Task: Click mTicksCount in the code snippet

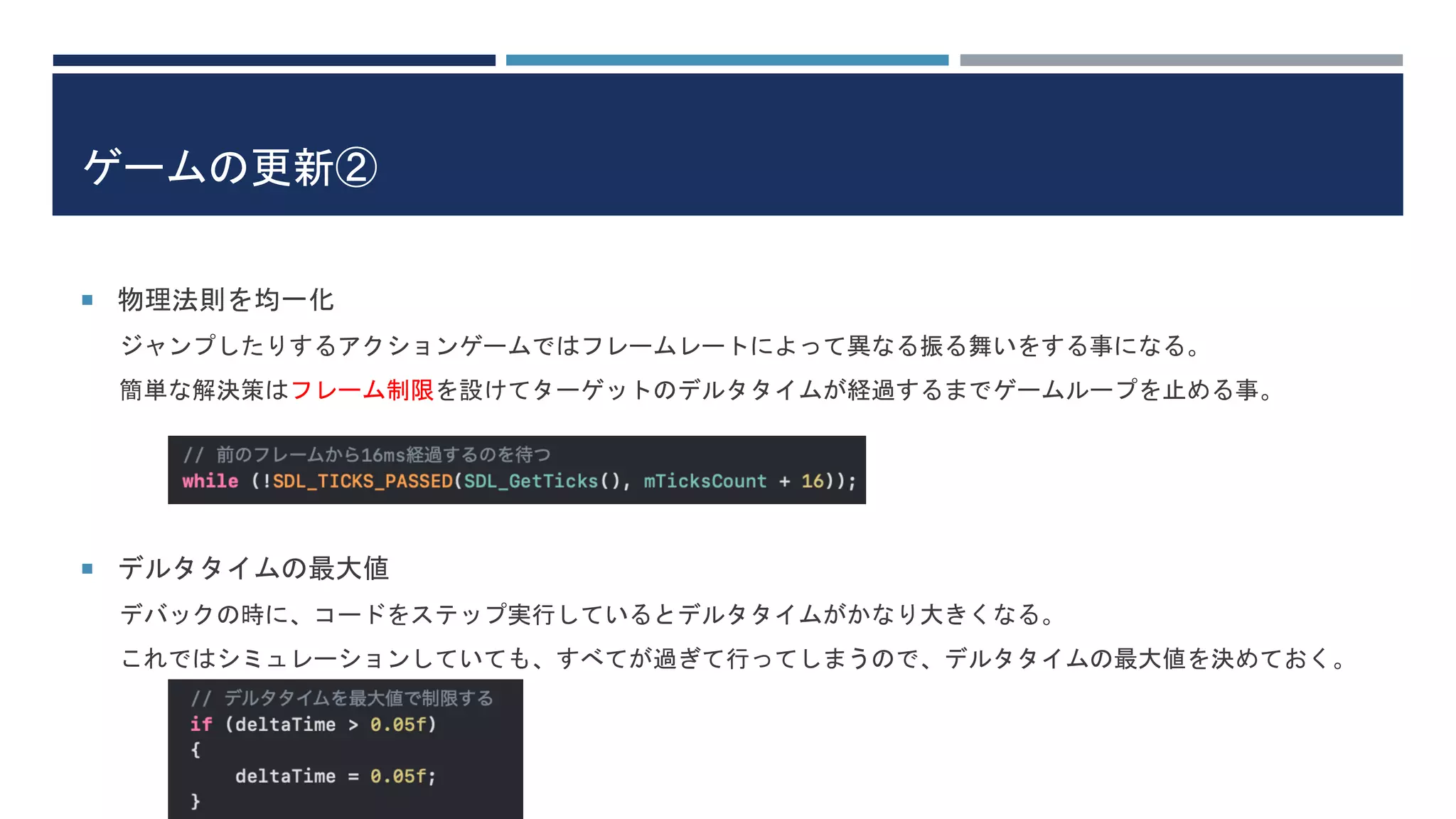Action: click(x=705, y=481)
